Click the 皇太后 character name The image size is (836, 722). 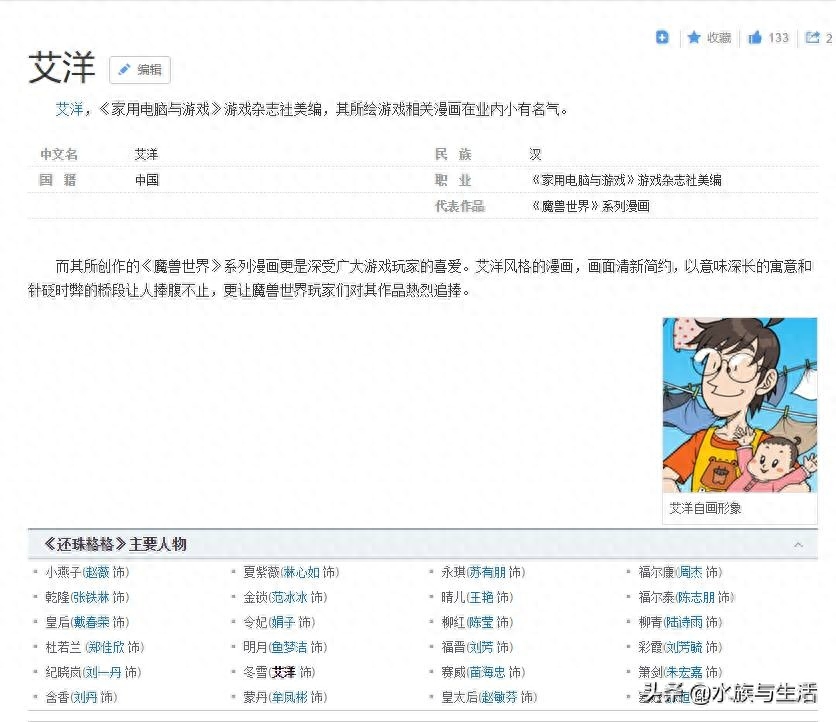pos(459,697)
